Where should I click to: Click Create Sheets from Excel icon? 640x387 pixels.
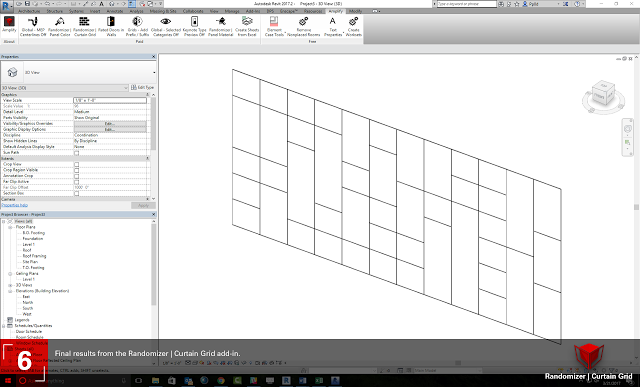click(247, 27)
